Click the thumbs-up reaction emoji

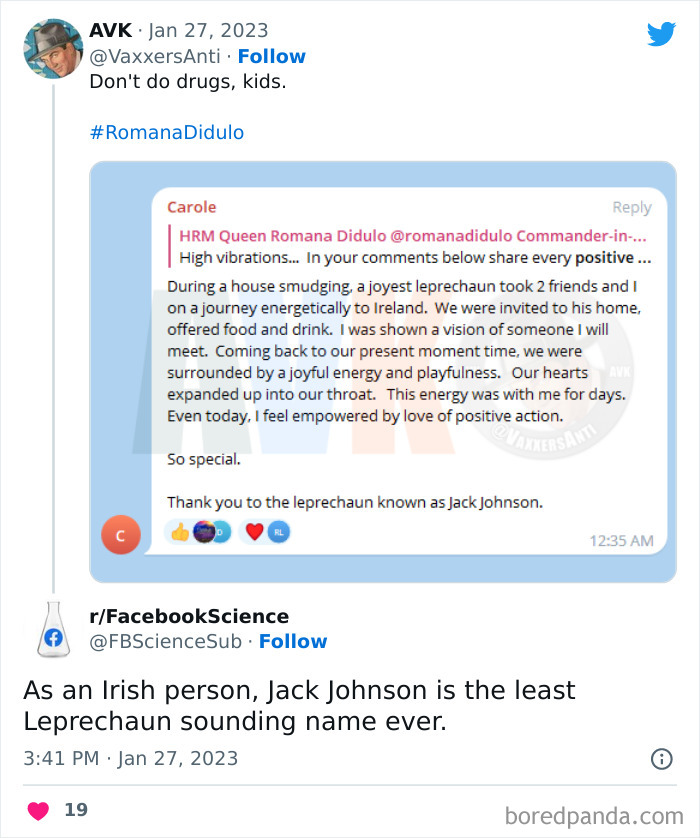click(x=180, y=533)
